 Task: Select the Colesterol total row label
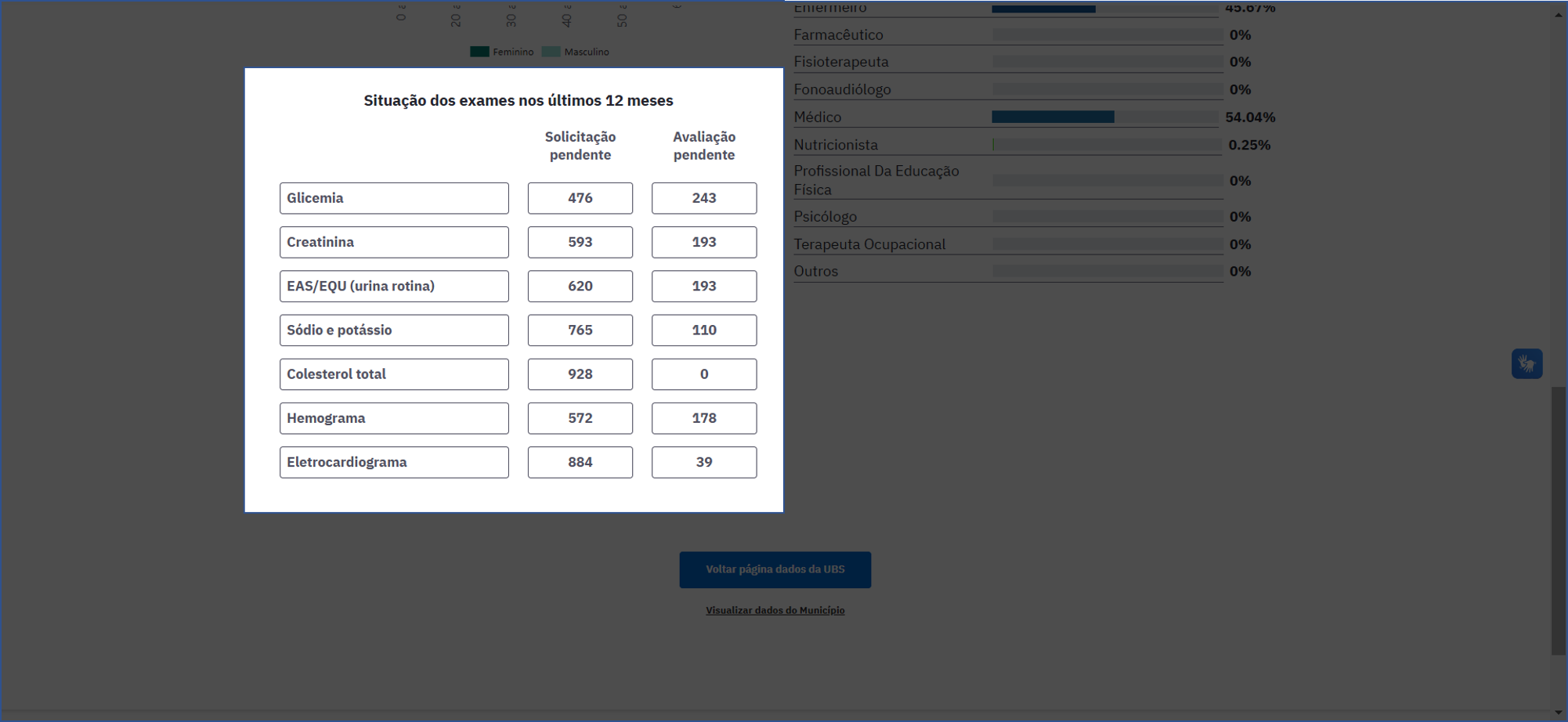coord(394,374)
